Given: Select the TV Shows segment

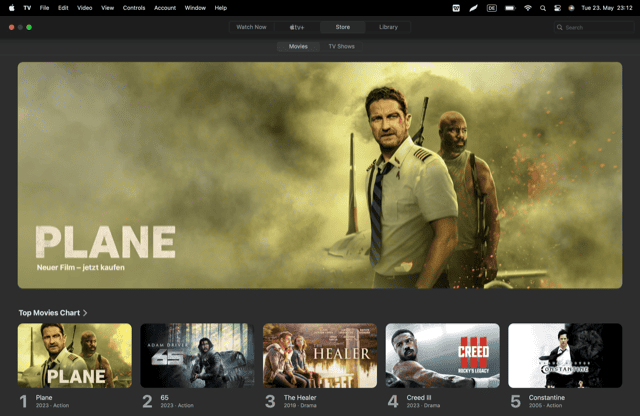Looking at the screenshot, I should pos(341,46).
